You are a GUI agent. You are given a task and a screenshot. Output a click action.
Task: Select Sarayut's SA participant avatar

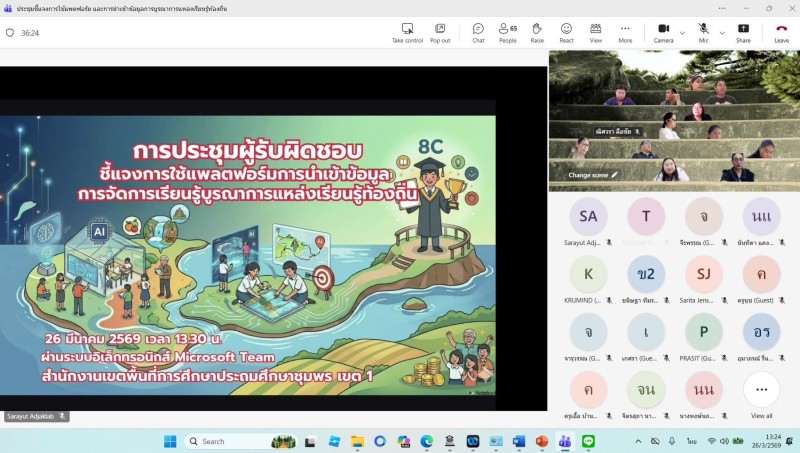click(x=587, y=216)
